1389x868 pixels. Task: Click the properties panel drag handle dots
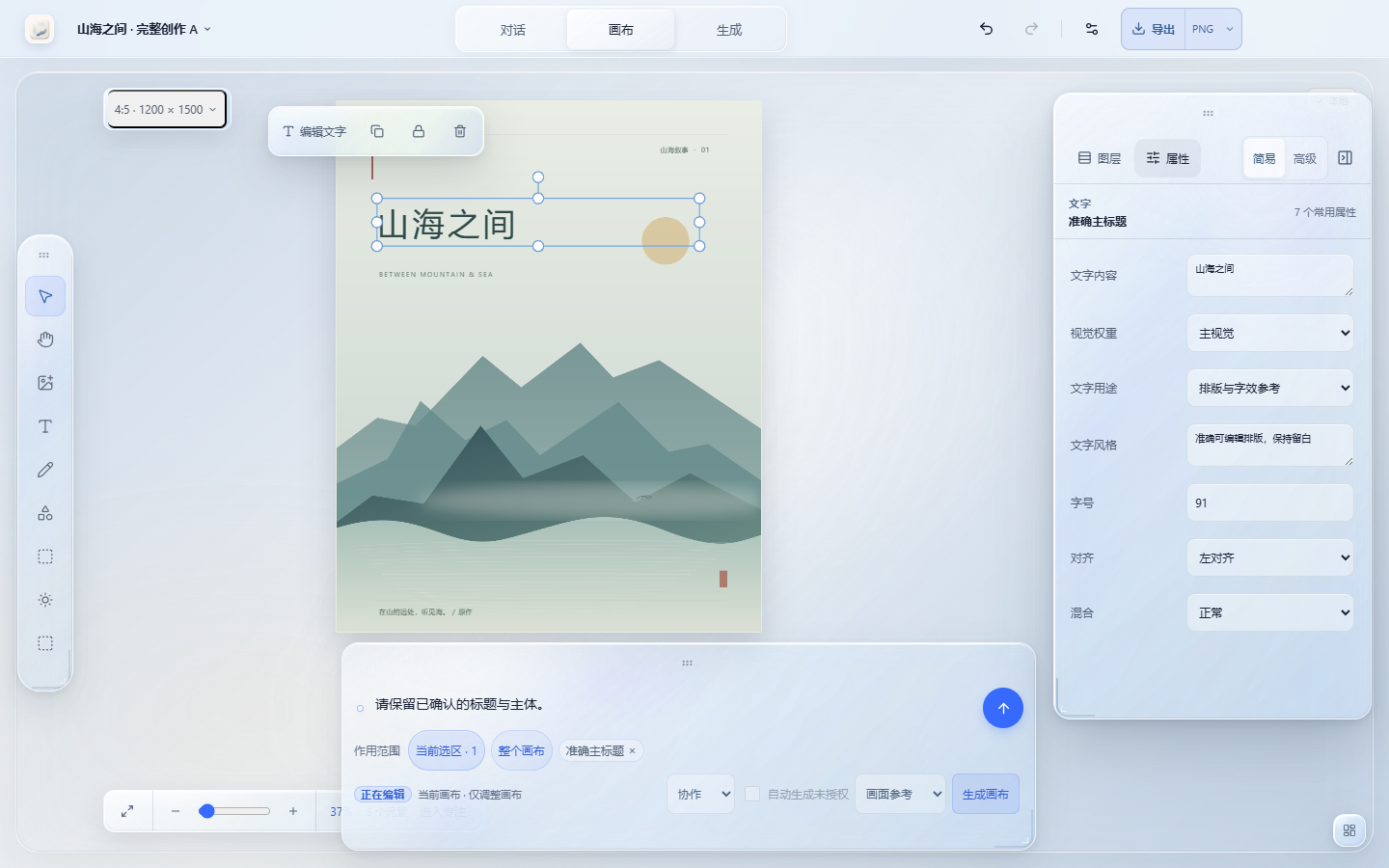[1208, 114]
